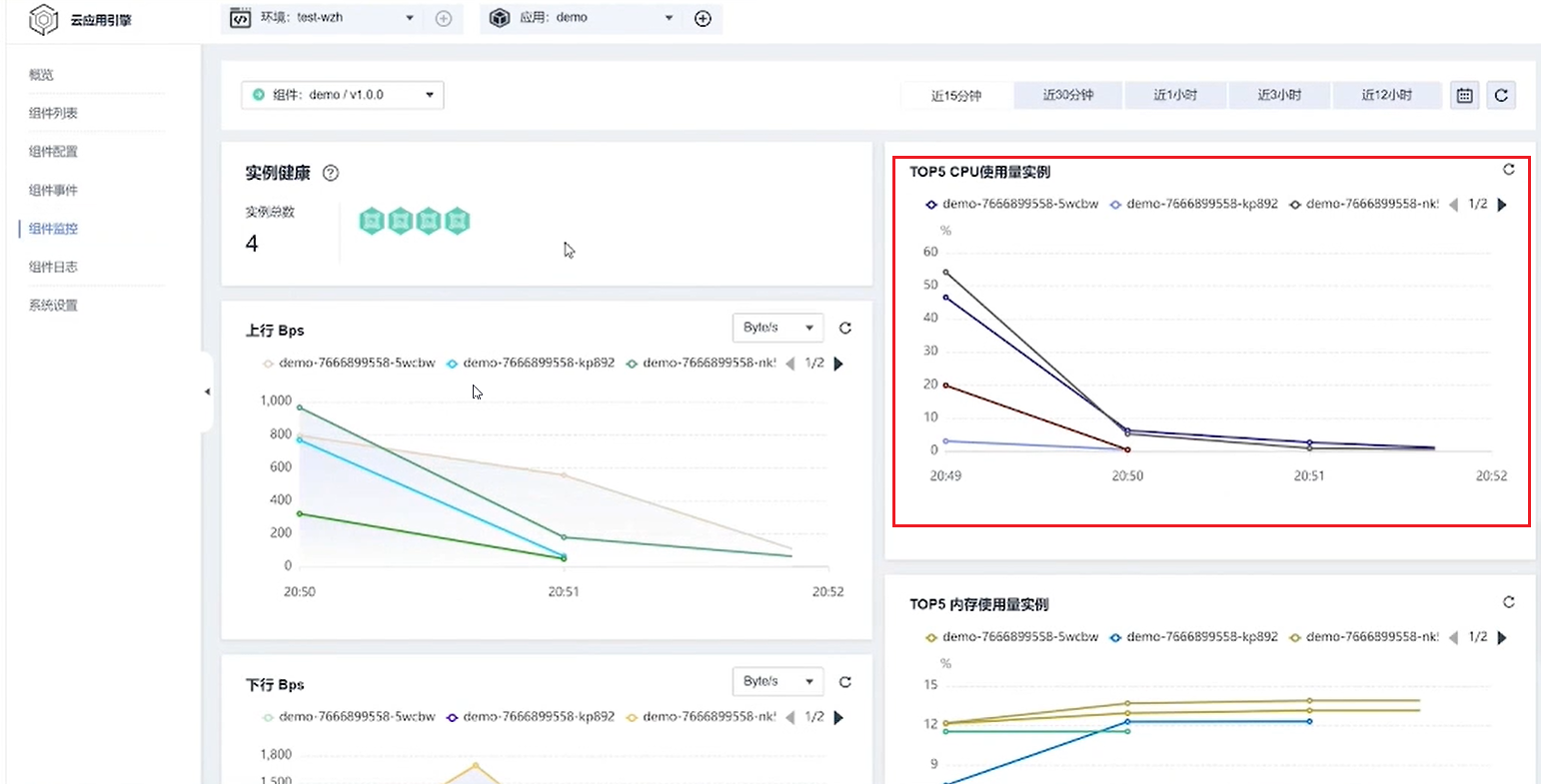
Task: Select the rightmost instance health hexagon
Action: coord(457,220)
